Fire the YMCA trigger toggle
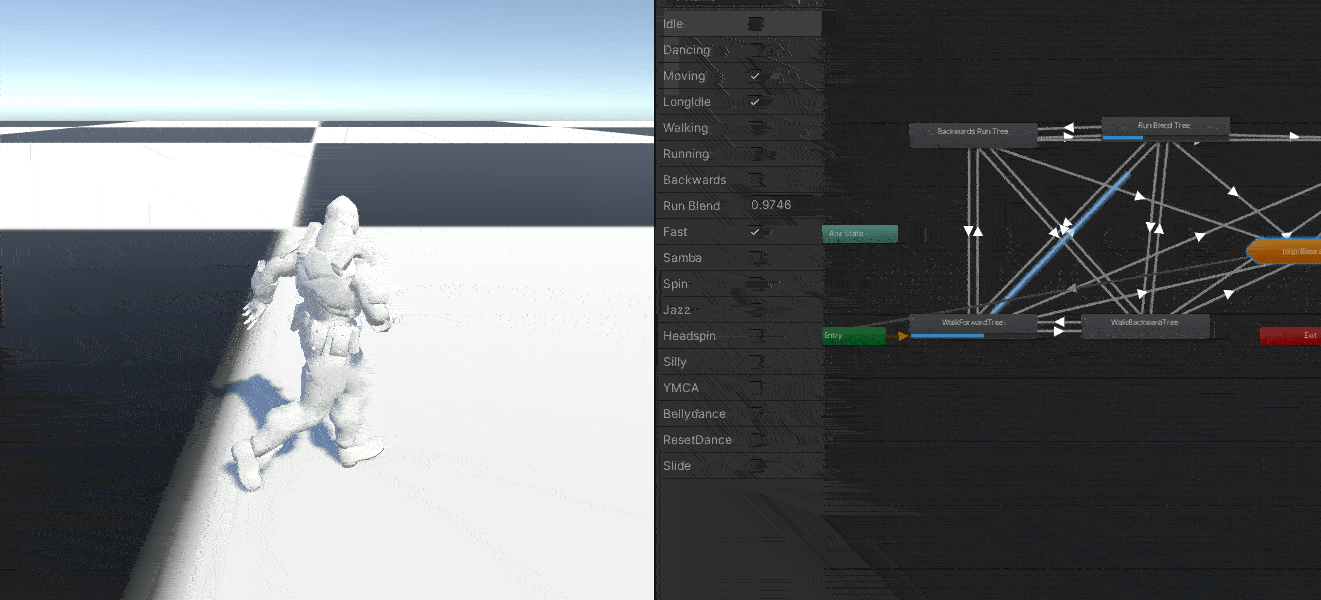Screen dimensions: 1321x600 pyautogui.click(x=756, y=387)
